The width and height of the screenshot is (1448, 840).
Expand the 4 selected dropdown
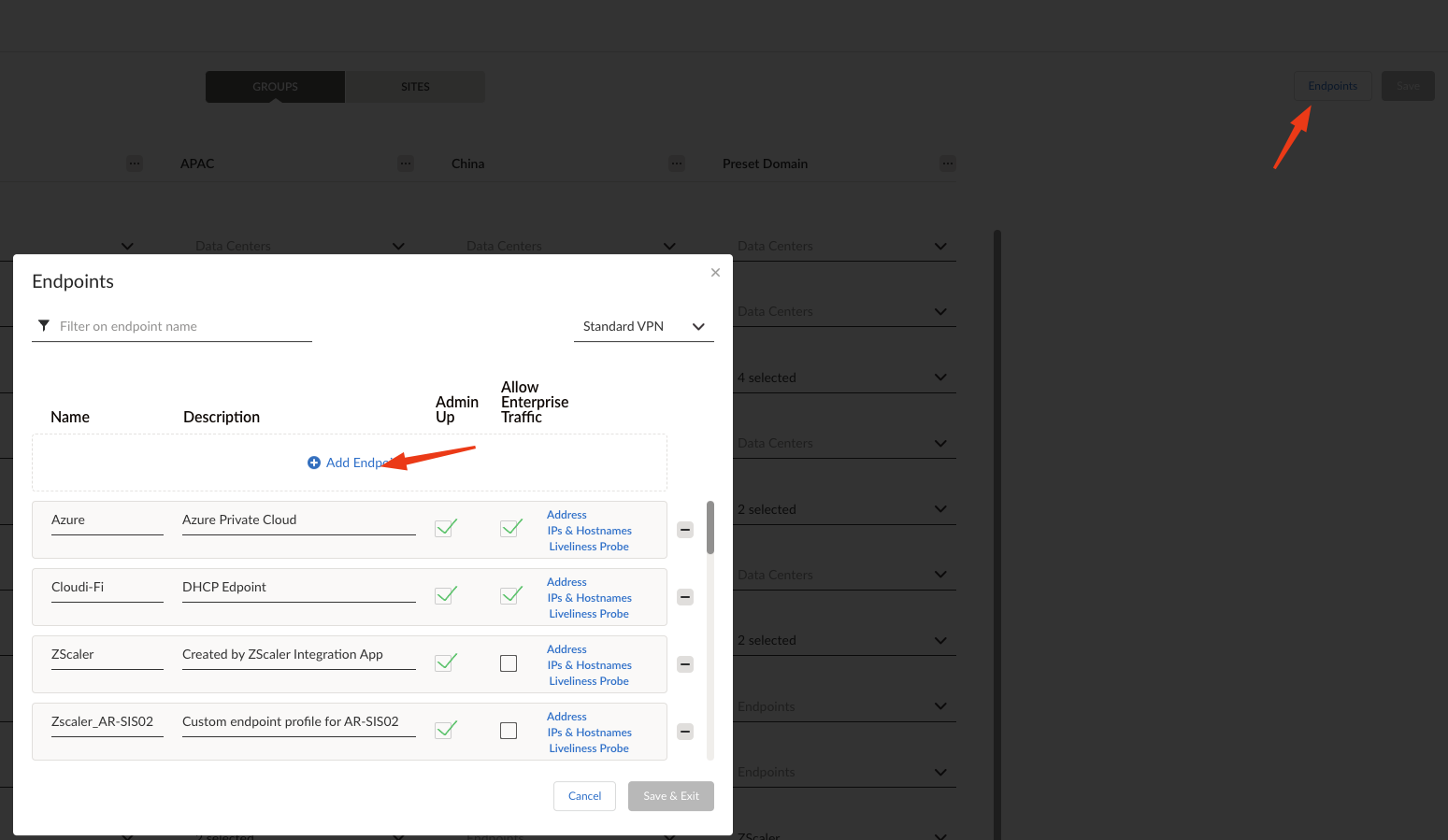tap(940, 377)
